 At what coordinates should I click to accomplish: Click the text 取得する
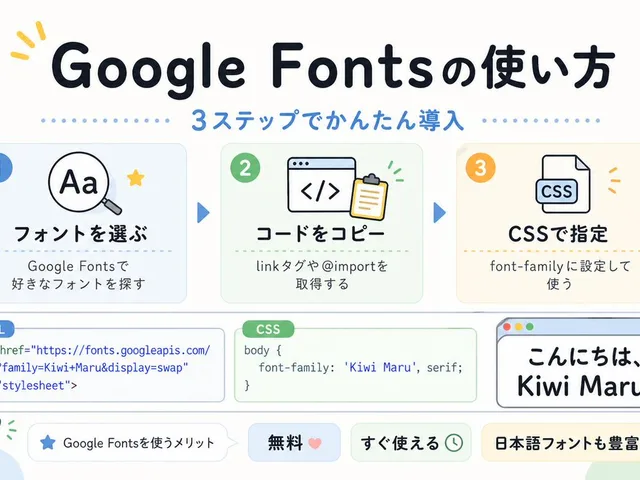point(322,284)
